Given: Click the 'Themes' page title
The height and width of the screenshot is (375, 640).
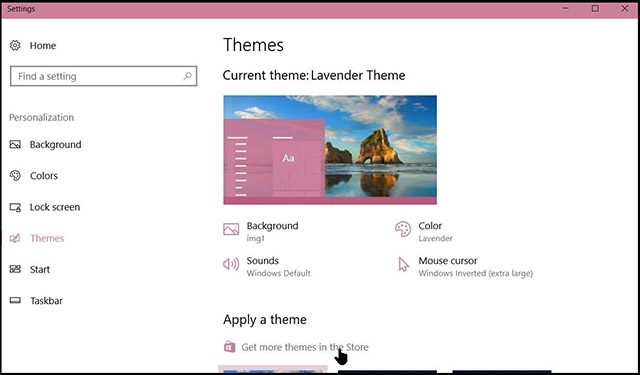Looking at the screenshot, I should [253, 45].
